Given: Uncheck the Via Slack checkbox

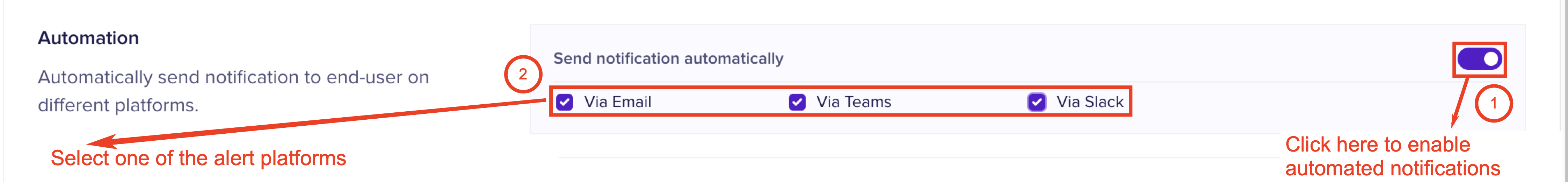Looking at the screenshot, I should [1037, 102].
